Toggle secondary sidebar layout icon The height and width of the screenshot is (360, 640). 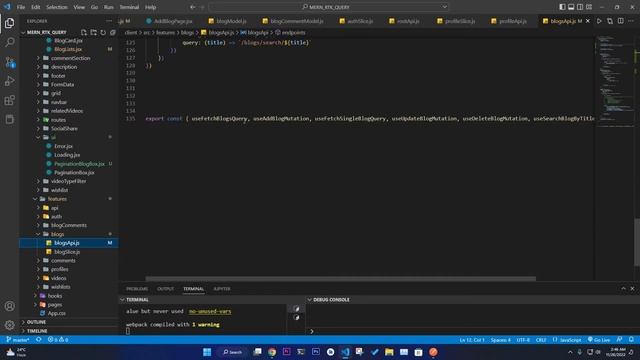[580, 7]
